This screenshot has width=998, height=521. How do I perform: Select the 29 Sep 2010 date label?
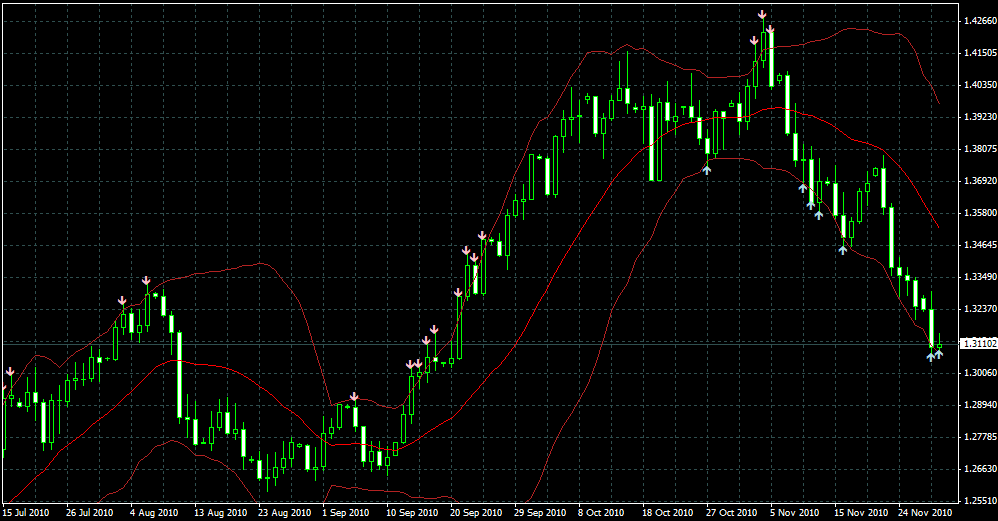coord(536,512)
